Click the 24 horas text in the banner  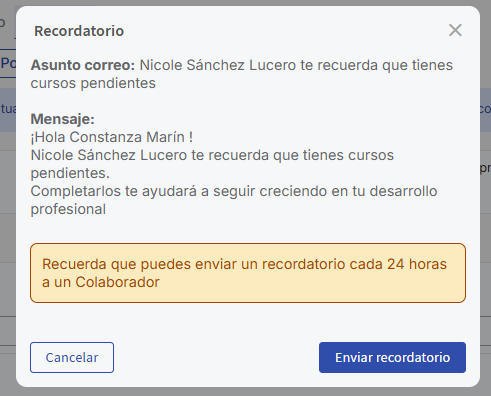[x=417, y=264]
